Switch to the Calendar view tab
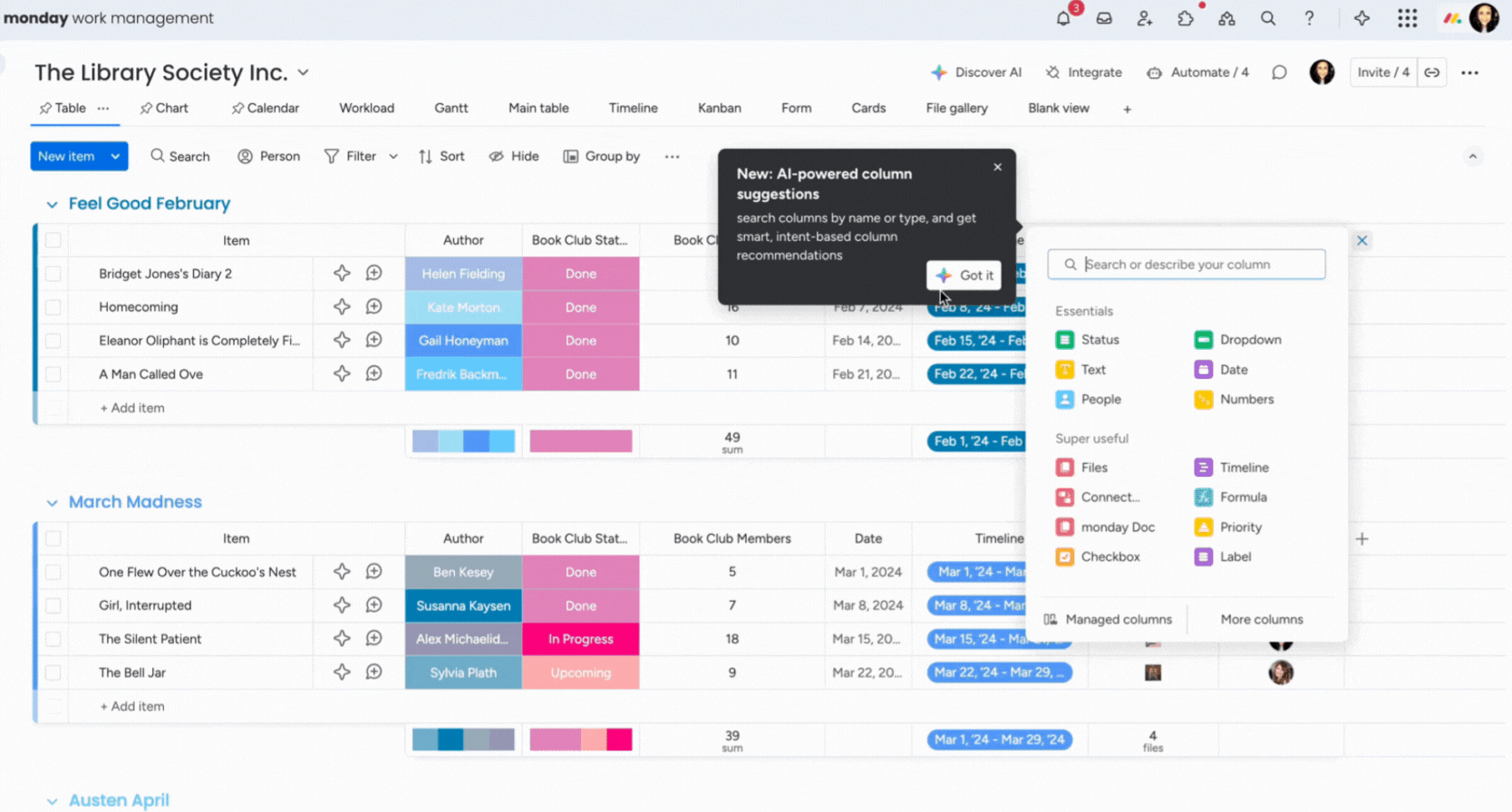 point(265,108)
